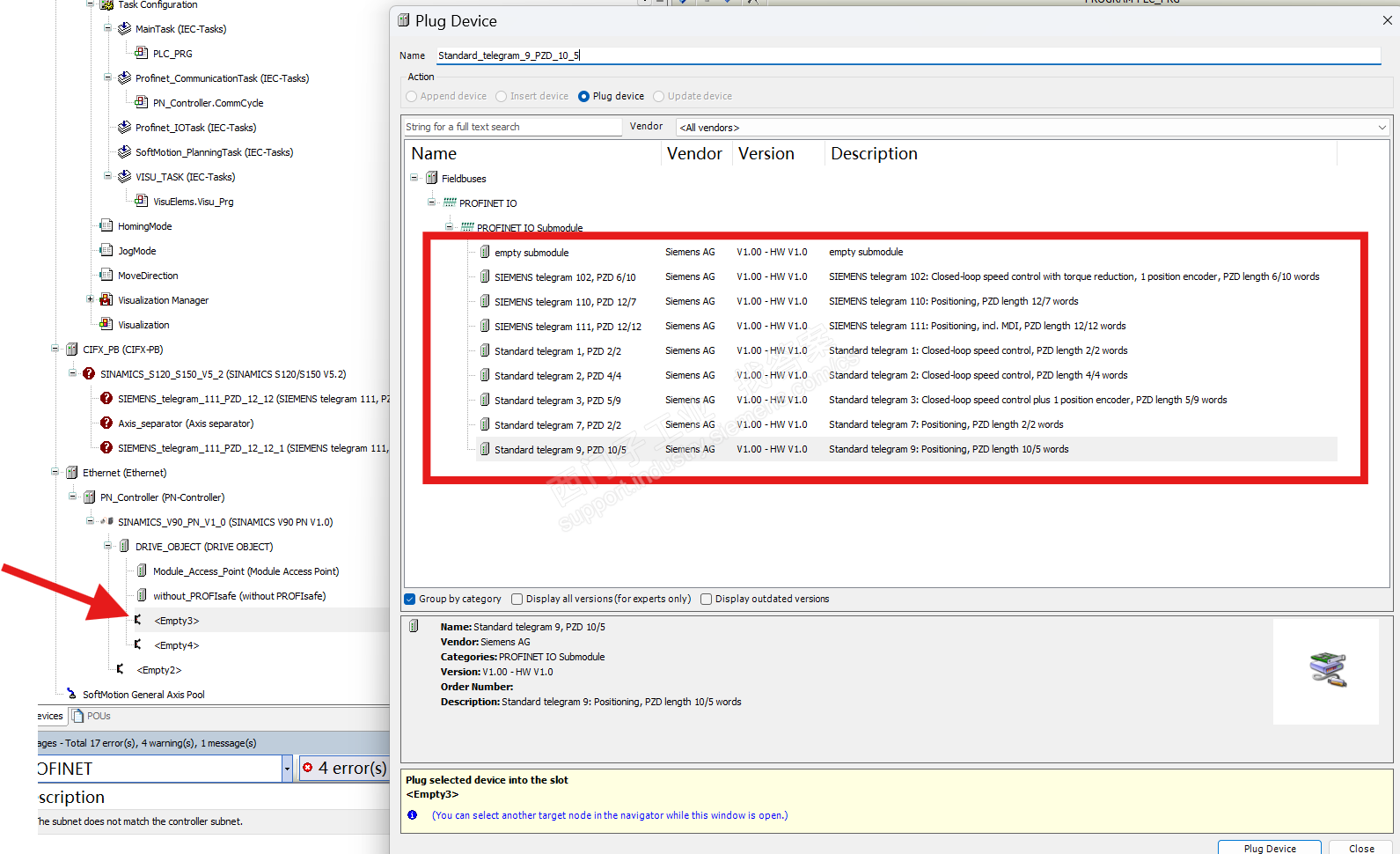Select SIEMENS telegram 110, PZD 12/7 row
Screen dimensions: 1400x854
(906, 302)
